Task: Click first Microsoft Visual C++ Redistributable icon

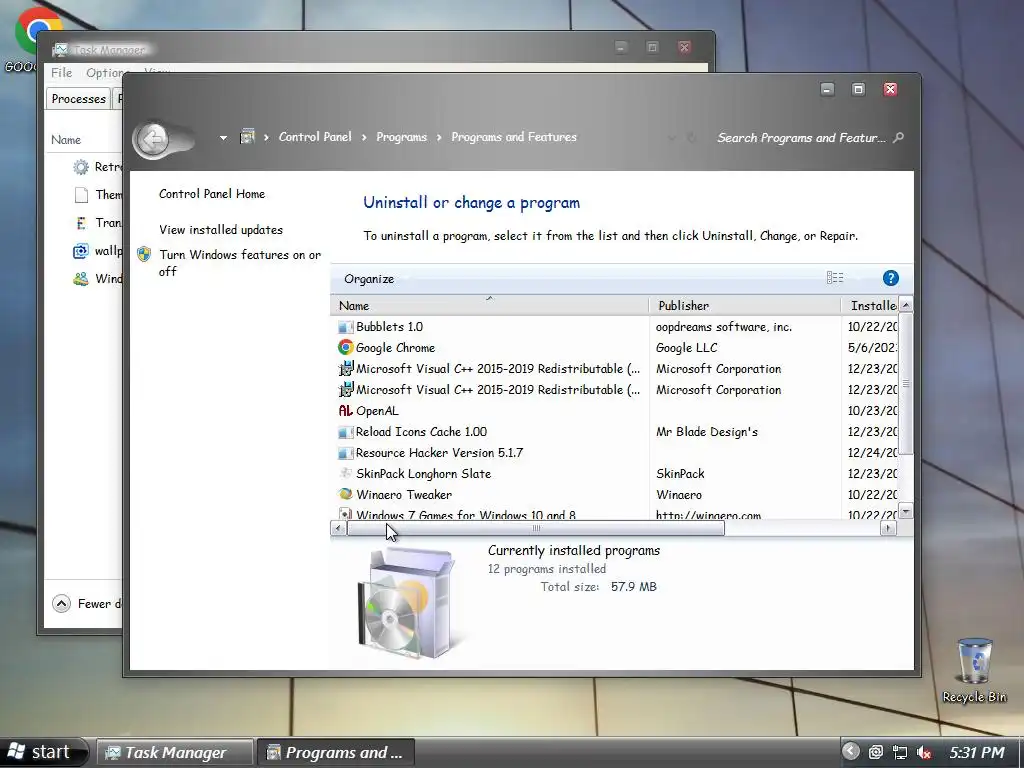Action: [x=345, y=368]
